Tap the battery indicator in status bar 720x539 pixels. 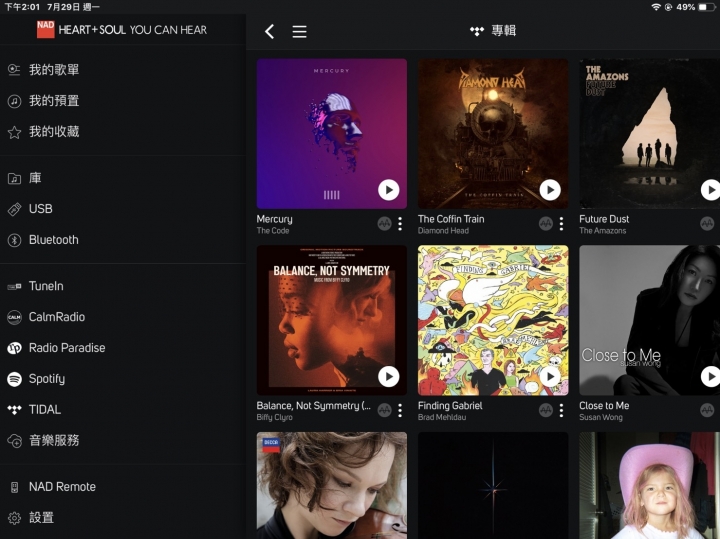point(706,7)
